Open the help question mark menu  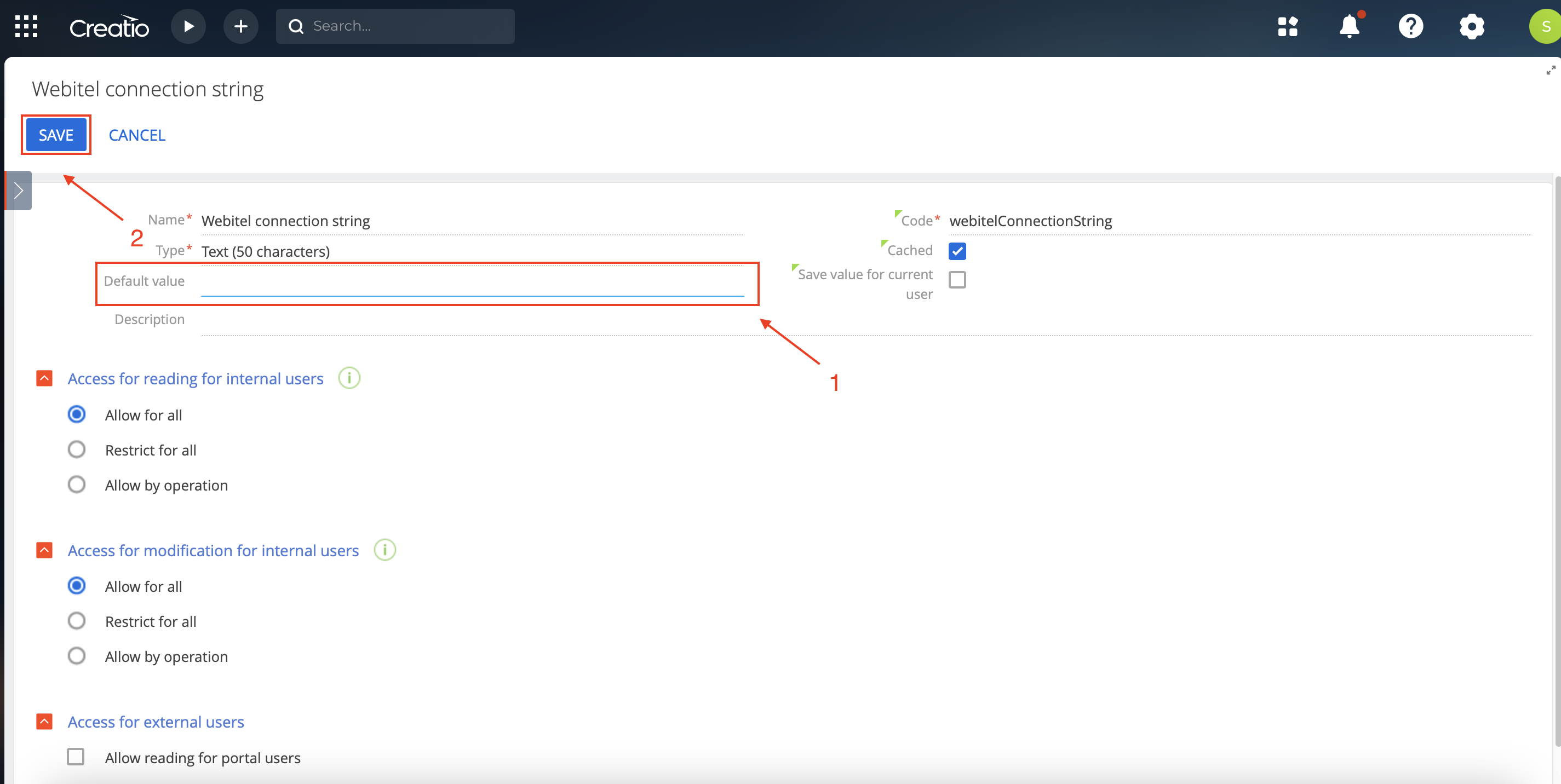click(1411, 26)
